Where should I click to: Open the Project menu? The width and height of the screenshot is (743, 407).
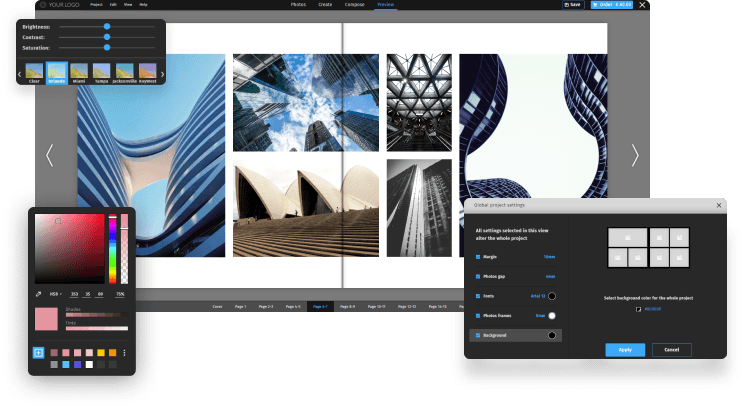[x=96, y=5]
